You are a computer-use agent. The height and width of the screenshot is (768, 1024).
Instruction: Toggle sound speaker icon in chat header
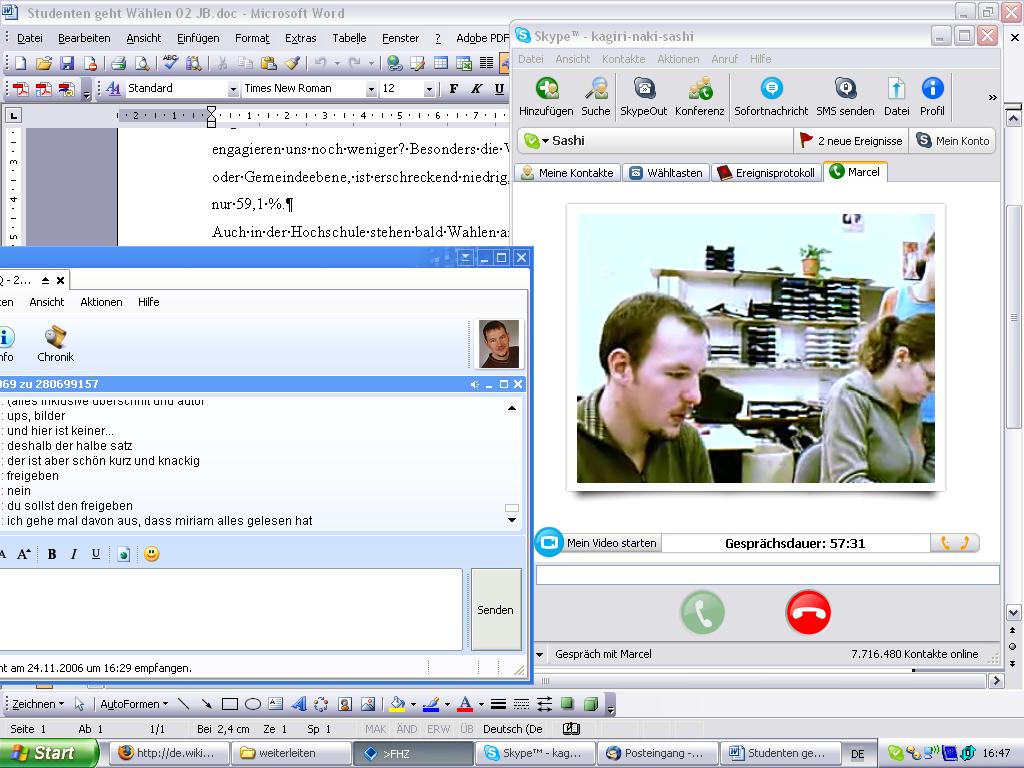pyautogui.click(x=475, y=385)
